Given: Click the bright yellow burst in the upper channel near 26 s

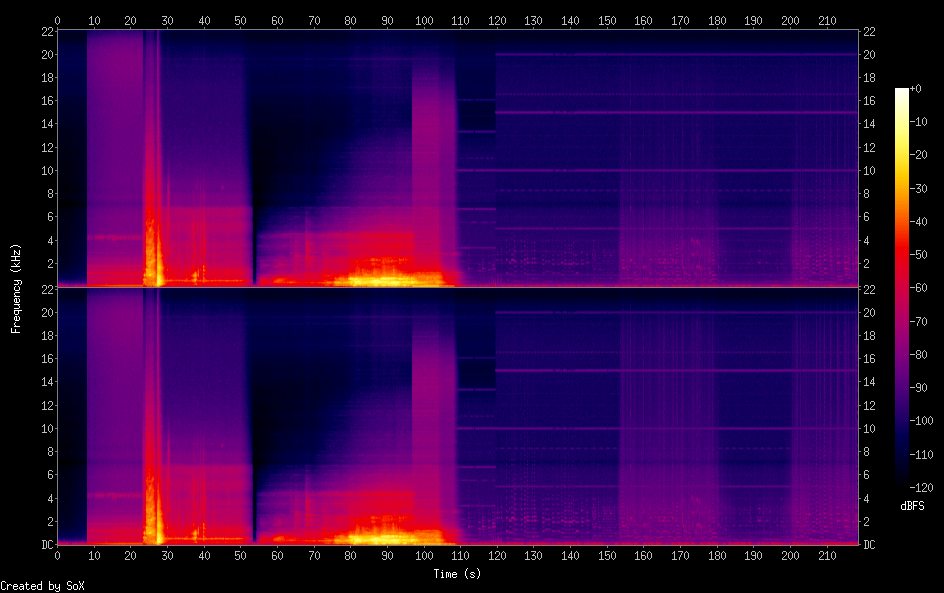Looking at the screenshot, I should pyautogui.click(x=153, y=262).
